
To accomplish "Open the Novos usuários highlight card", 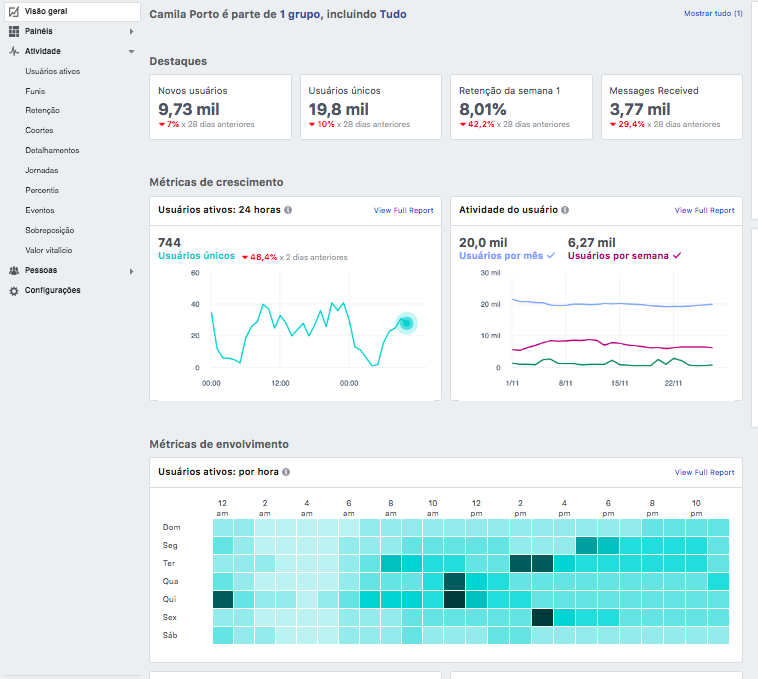I will pos(220,107).
